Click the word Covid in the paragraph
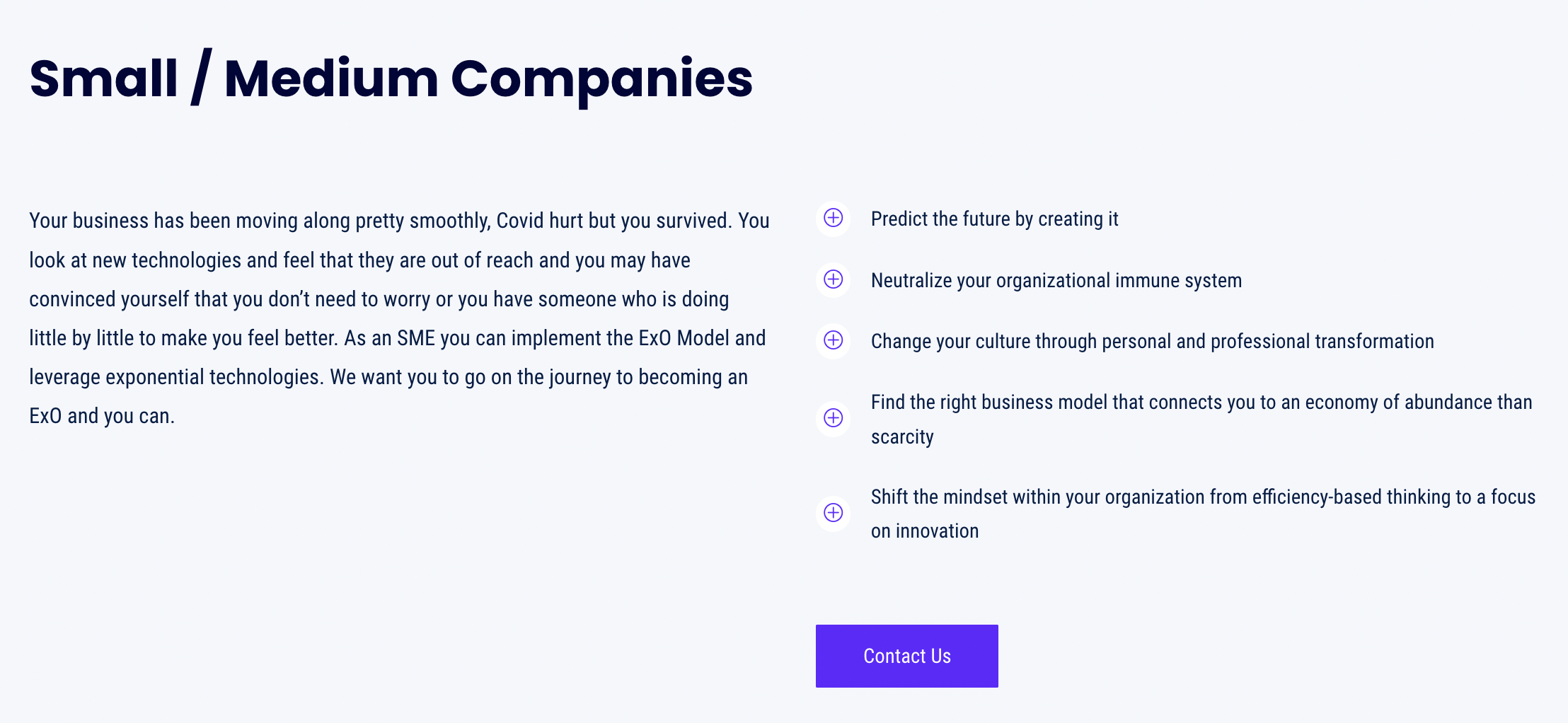This screenshot has height=723, width=1568. click(x=520, y=221)
